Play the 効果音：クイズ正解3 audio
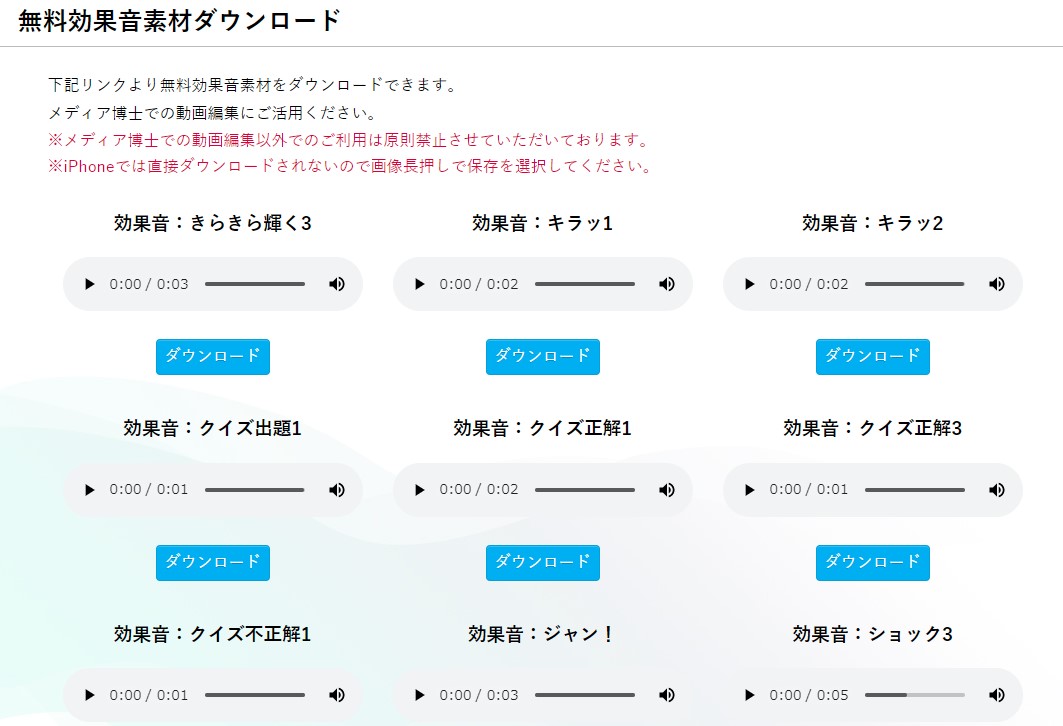1063x726 pixels. pos(749,490)
